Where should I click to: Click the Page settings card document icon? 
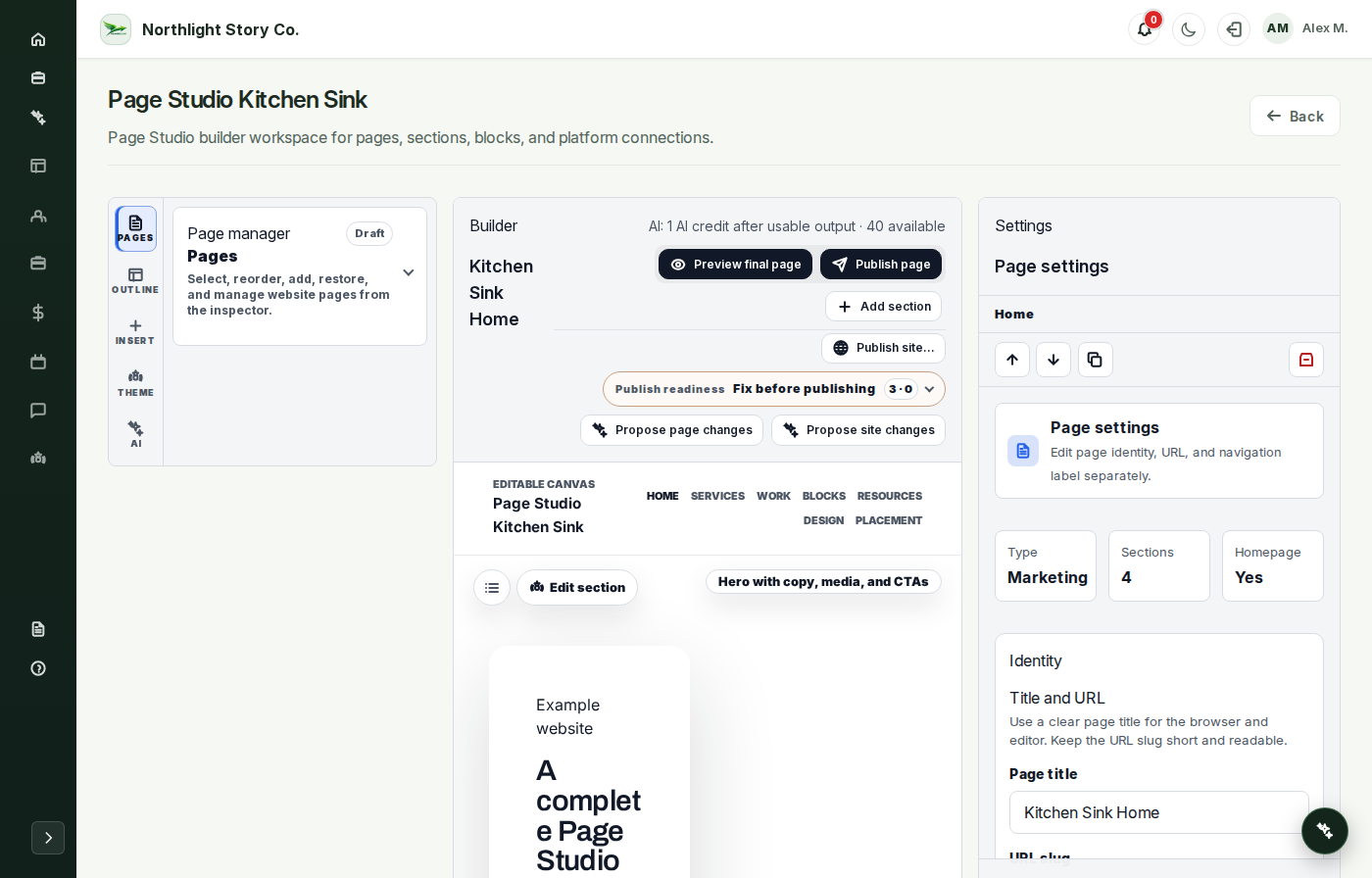[1023, 451]
